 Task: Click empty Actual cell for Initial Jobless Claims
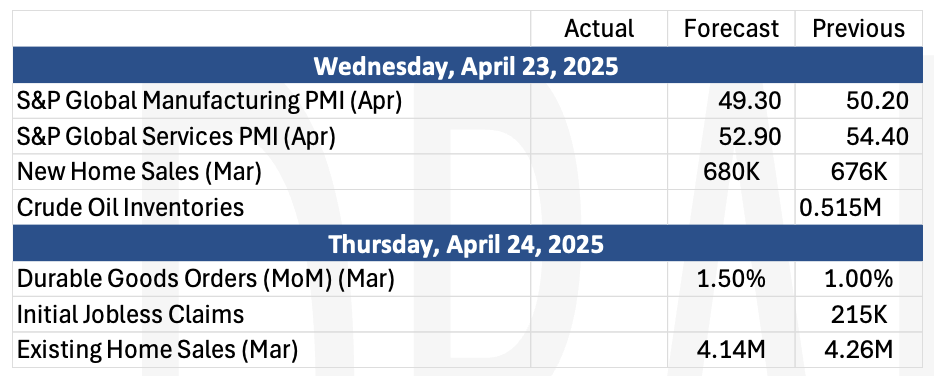599,315
